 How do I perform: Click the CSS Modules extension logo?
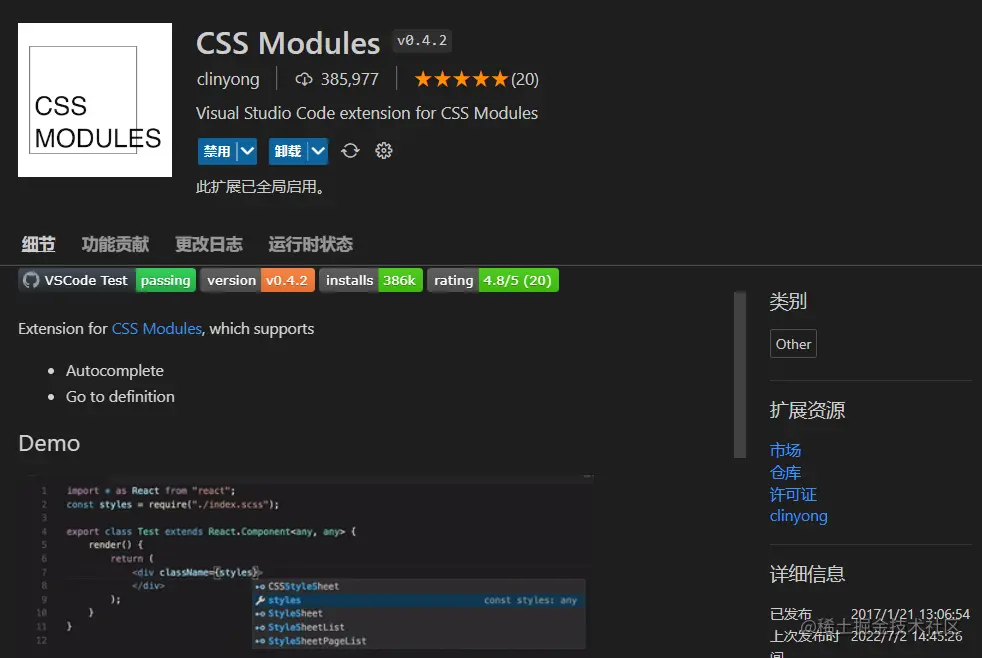pos(95,100)
